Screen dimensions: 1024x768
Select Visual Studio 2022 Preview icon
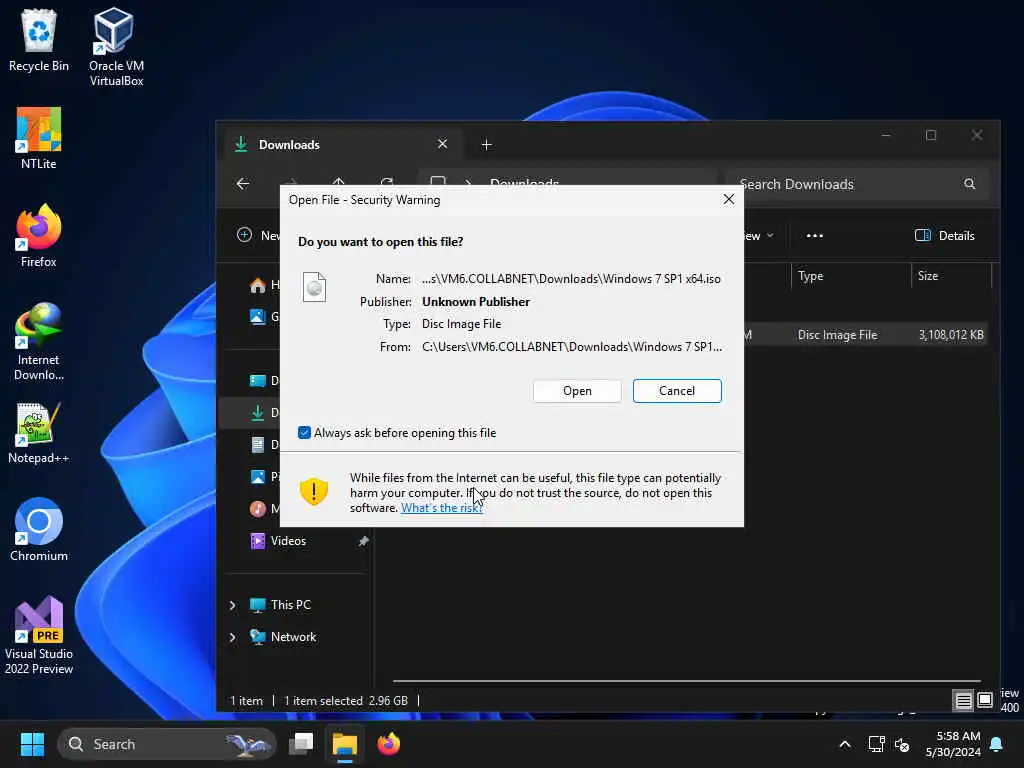pyautogui.click(x=39, y=635)
